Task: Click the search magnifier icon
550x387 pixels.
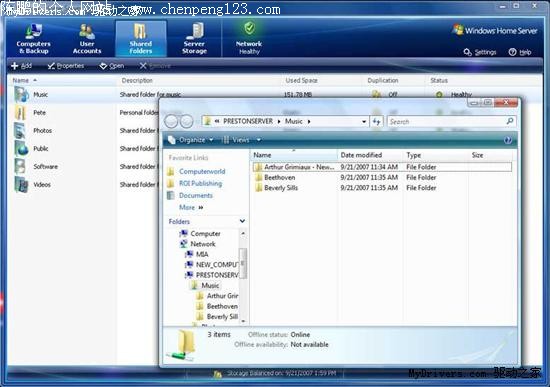Action: (x=510, y=121)
